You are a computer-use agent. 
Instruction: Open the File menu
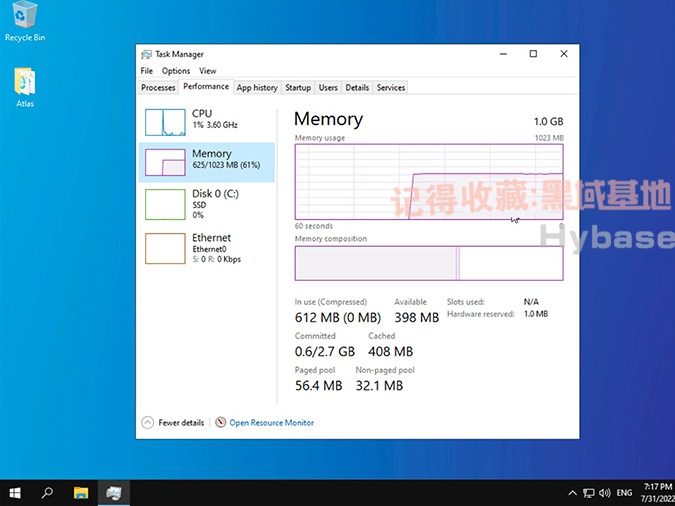tap(146, 71)
